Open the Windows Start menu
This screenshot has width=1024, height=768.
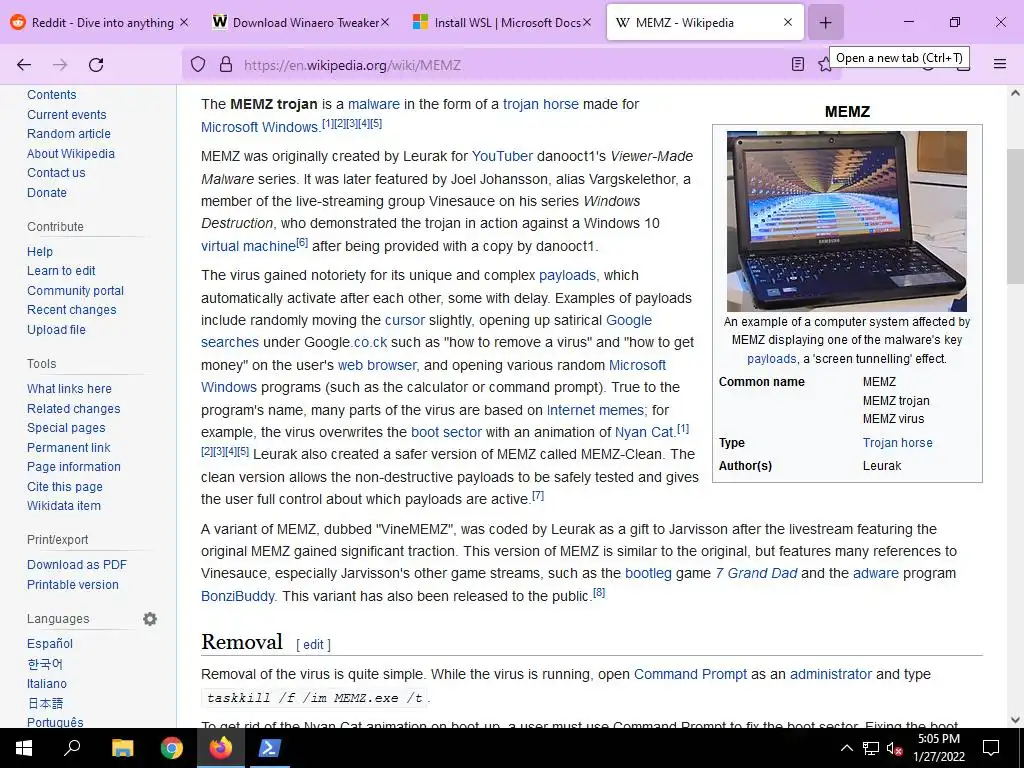(x=24, y=748)
